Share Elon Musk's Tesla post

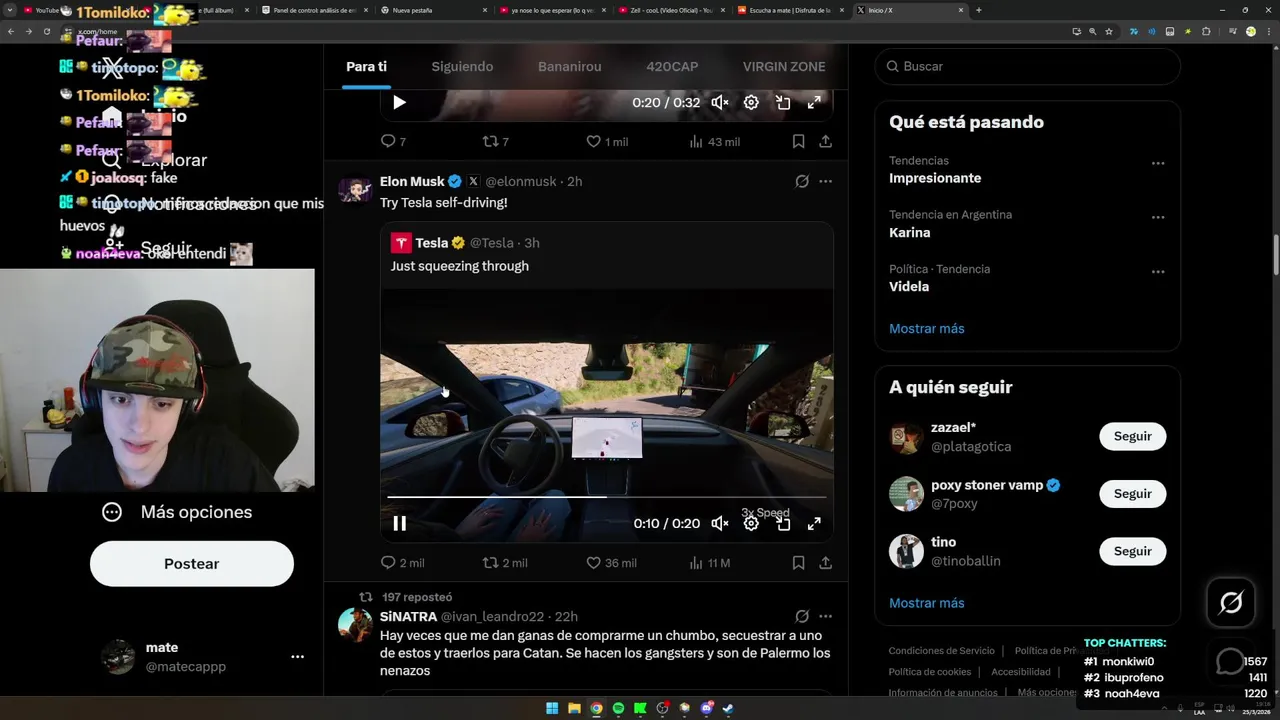tap(825, 563)
